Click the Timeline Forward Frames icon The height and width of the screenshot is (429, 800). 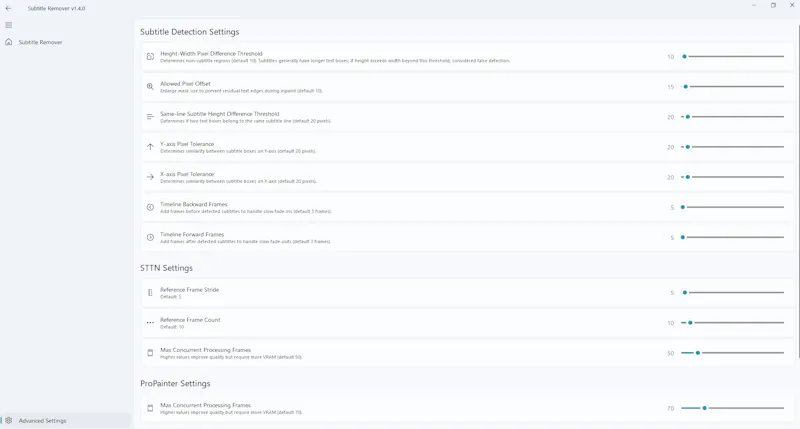pos(150,237)
